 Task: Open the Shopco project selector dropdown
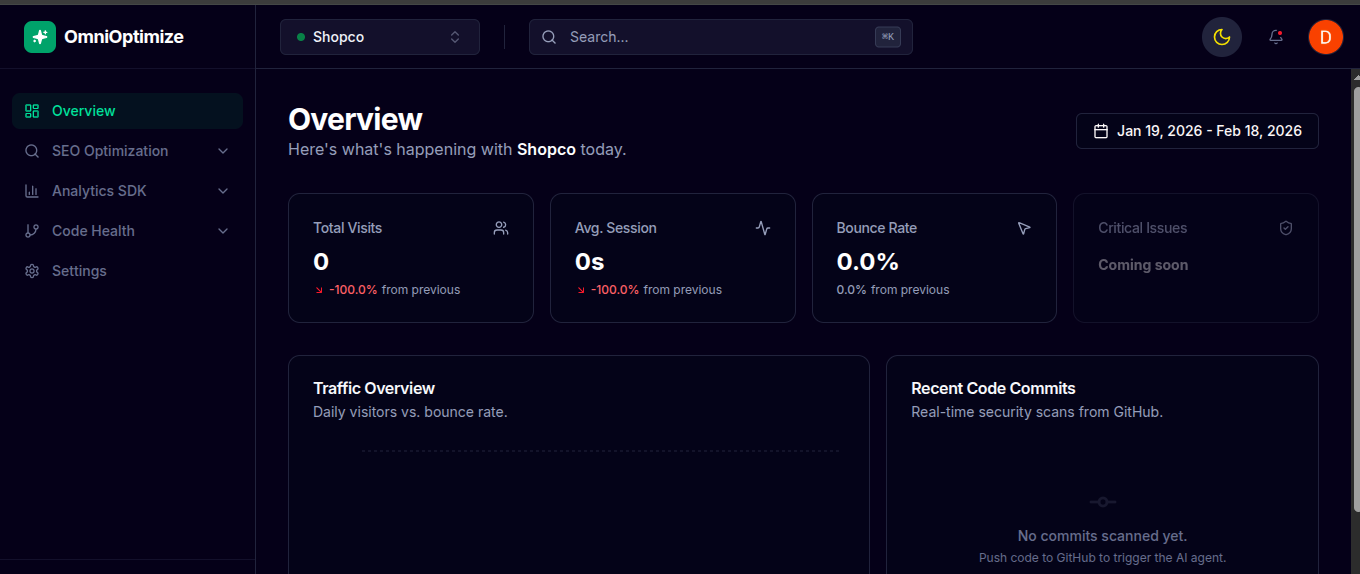380,37
